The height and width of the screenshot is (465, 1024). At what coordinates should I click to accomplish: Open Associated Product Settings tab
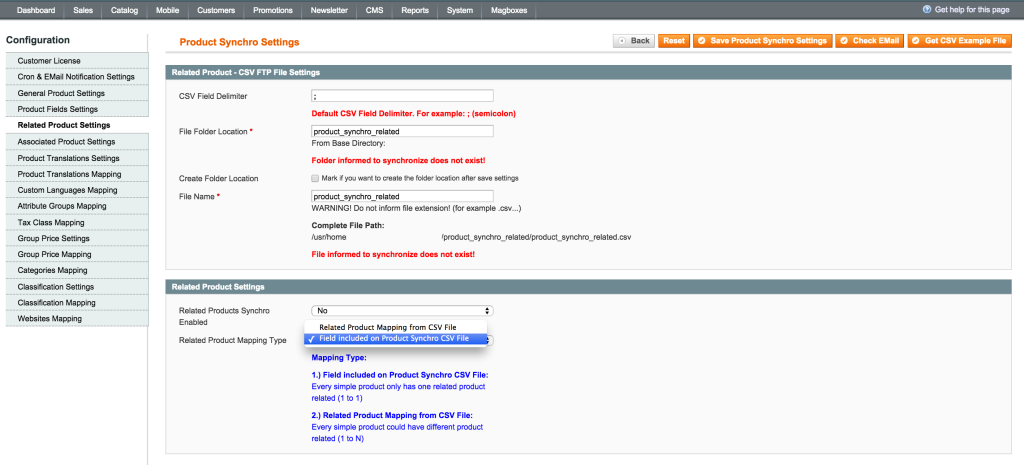(77, 142)
